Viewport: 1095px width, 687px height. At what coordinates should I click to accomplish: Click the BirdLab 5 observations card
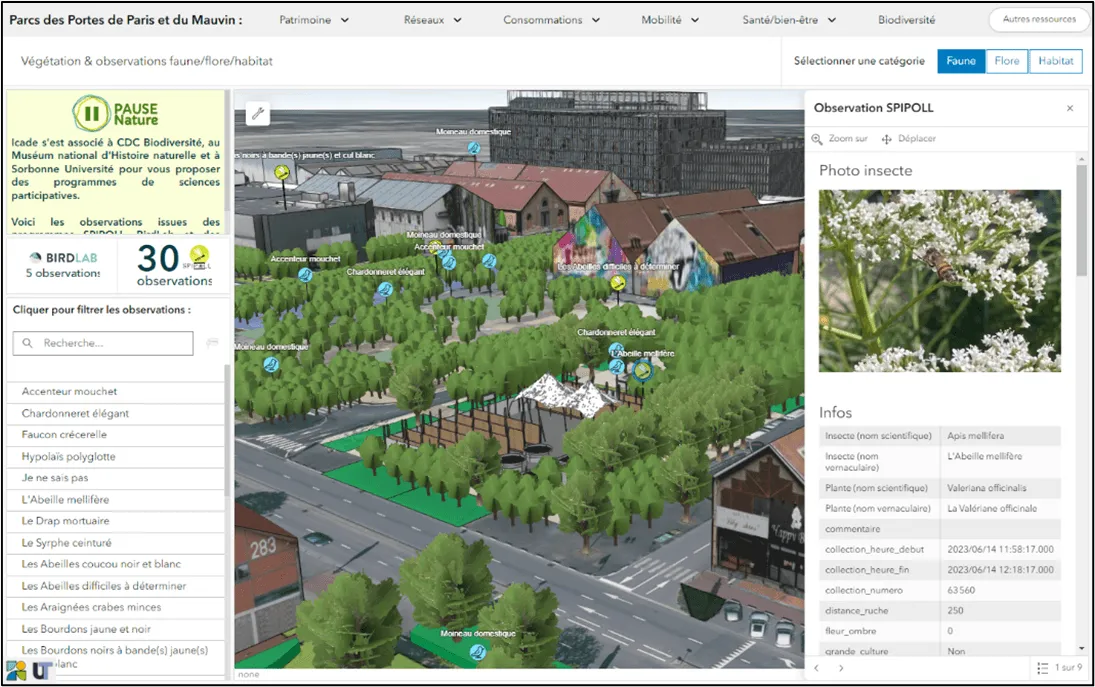(x=63, y=265)
